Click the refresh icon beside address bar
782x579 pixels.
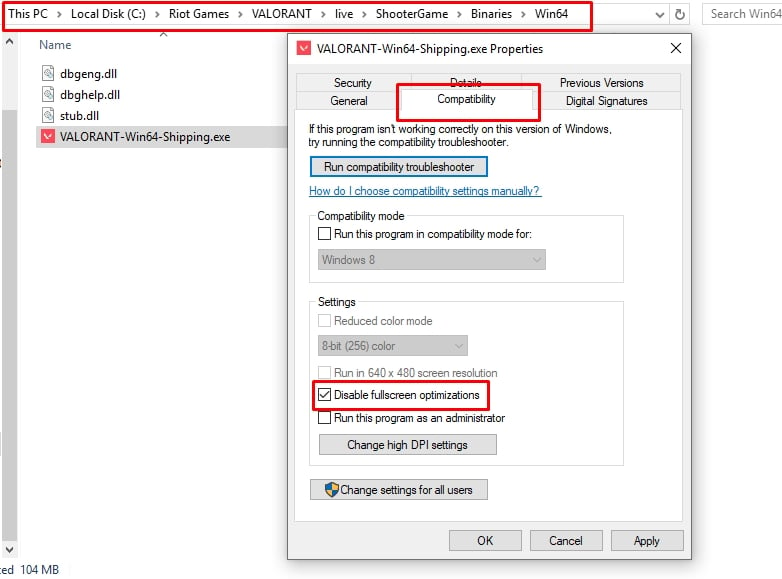tap(681, 15)
